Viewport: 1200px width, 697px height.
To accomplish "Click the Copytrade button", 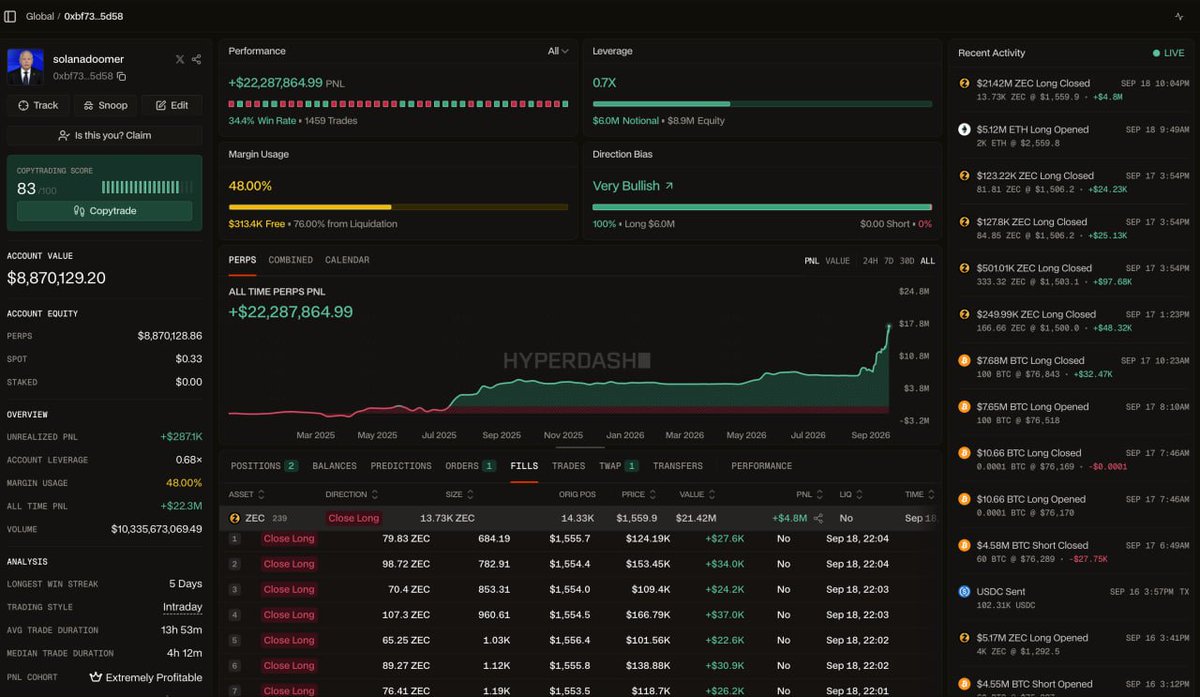I will [105, 211].
